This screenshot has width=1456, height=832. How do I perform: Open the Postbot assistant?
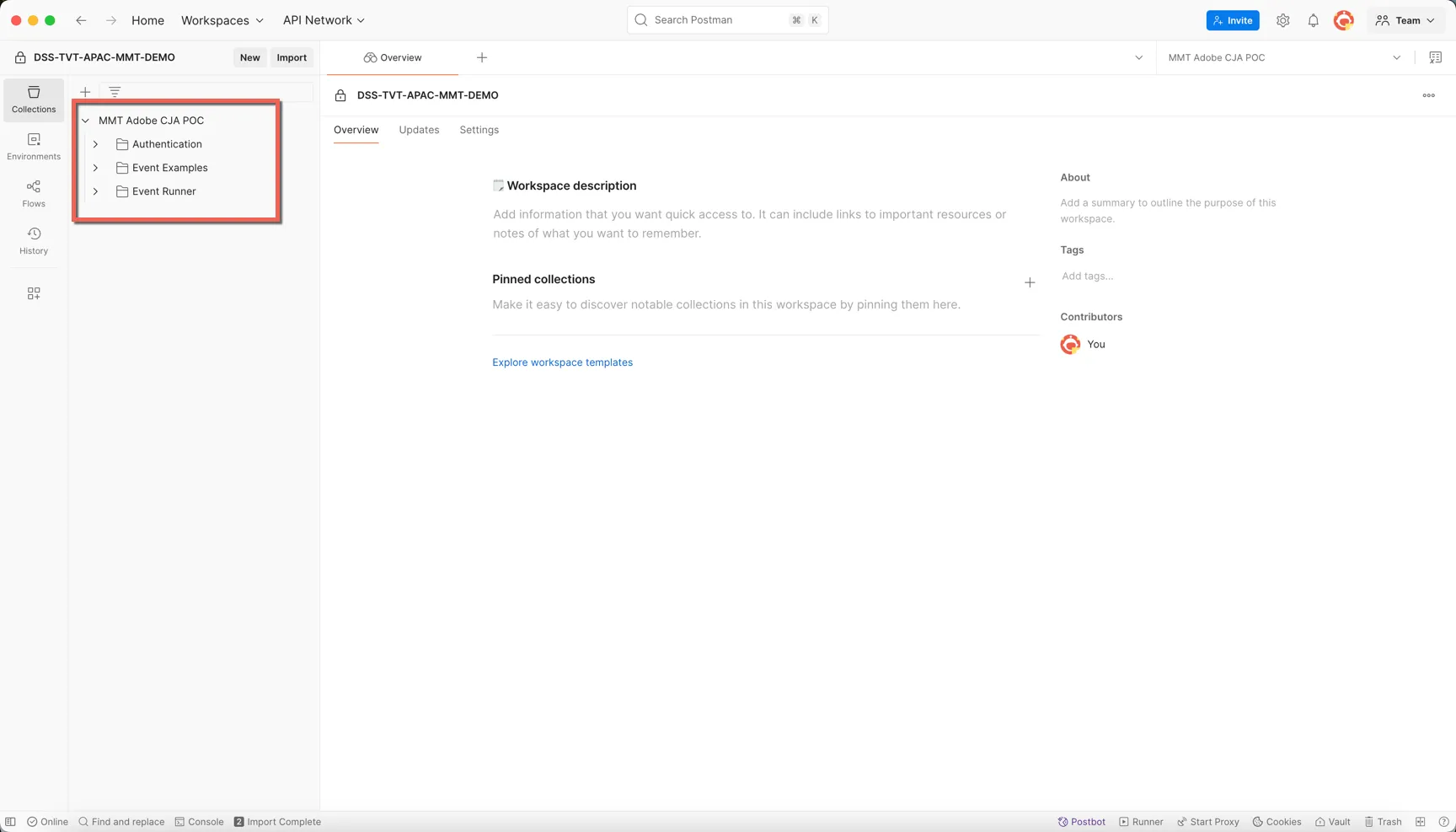1082,822
